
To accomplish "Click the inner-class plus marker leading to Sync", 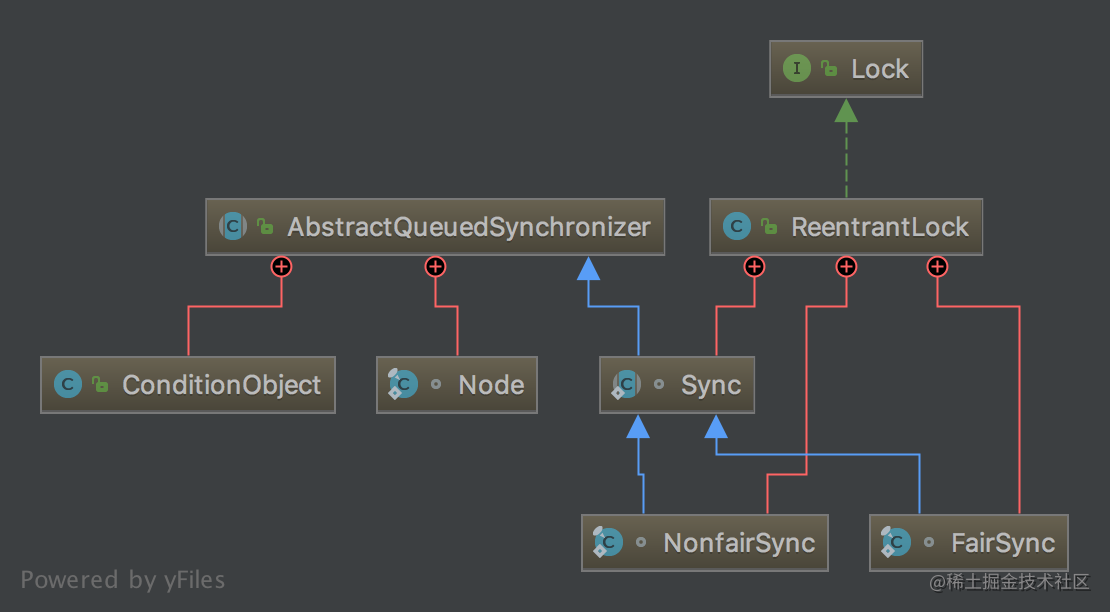I will pos(755,267).
